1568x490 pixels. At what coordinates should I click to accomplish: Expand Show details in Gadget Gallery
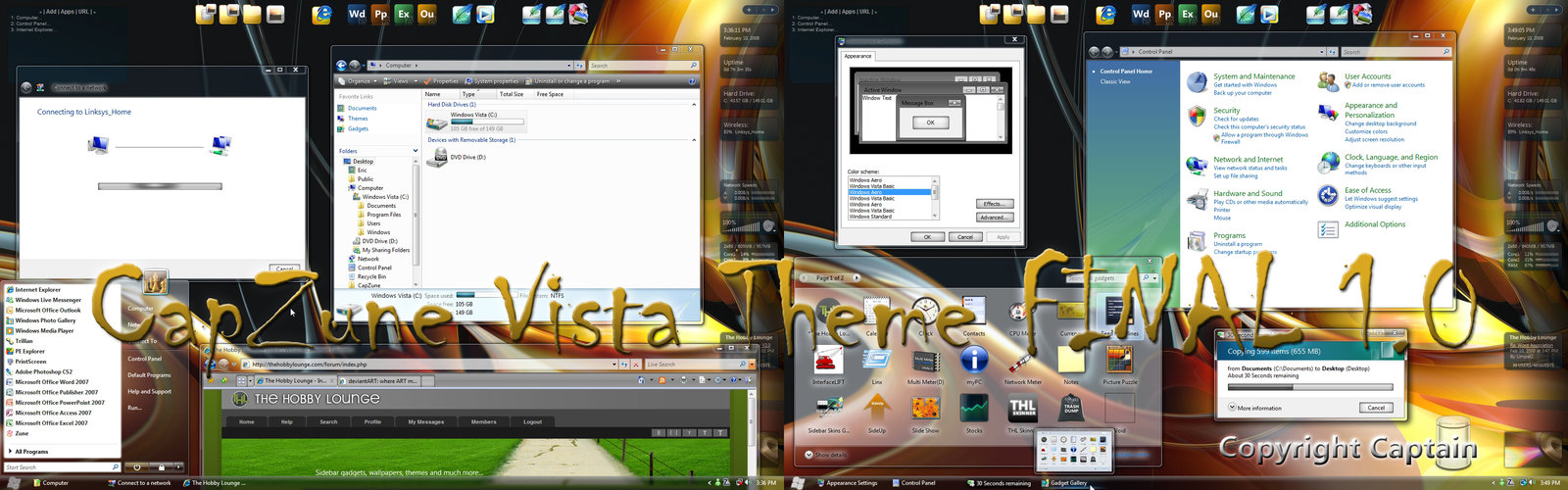click(809, 455)
